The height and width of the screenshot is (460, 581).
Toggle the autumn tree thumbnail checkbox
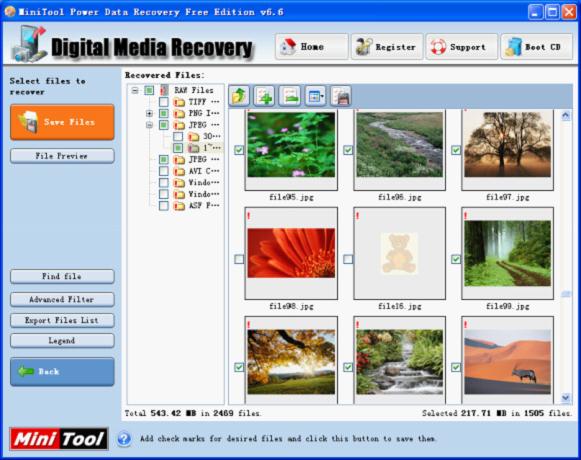[239, 367]
